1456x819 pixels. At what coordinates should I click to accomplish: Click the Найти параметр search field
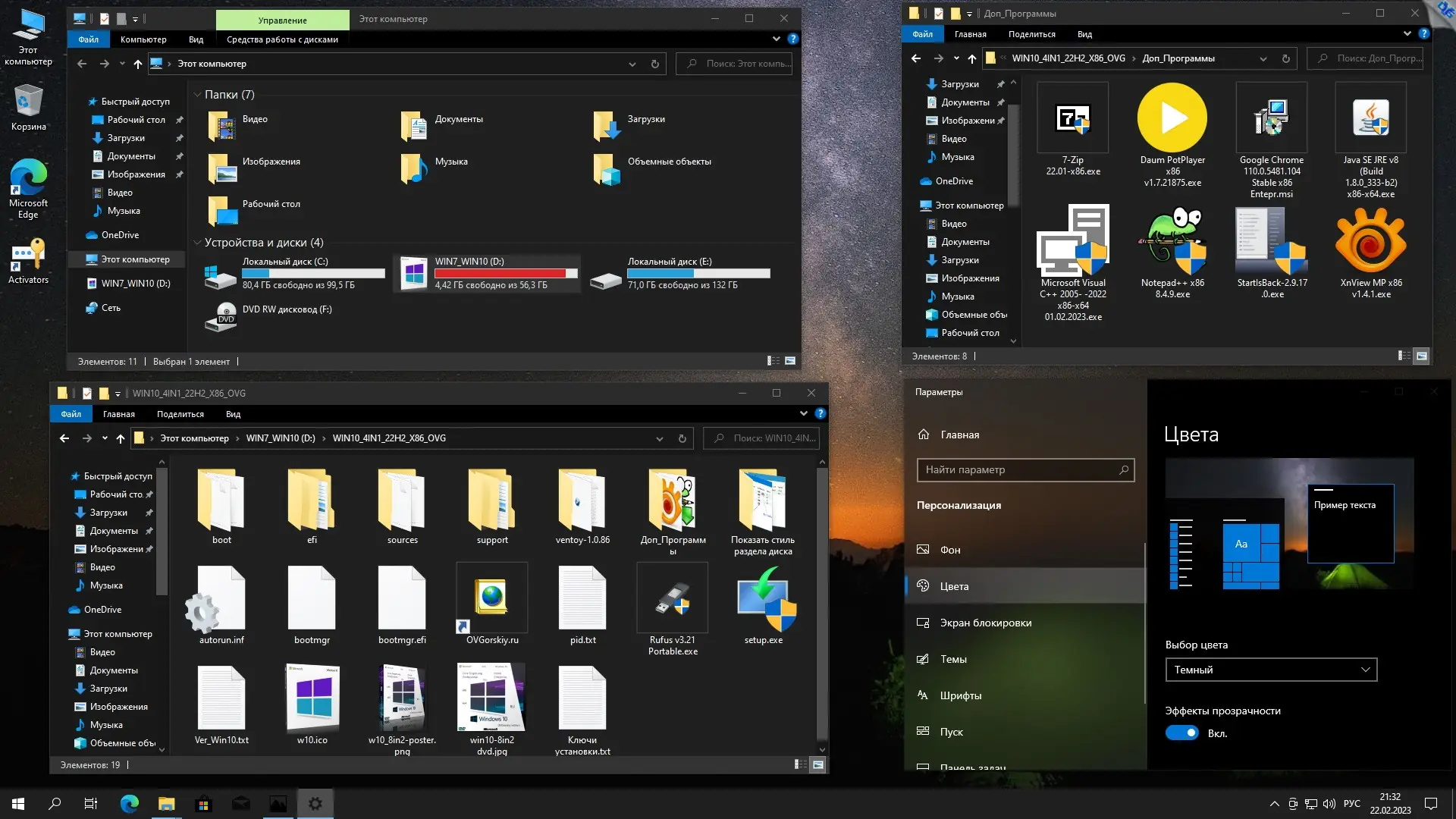(1025, 469)
